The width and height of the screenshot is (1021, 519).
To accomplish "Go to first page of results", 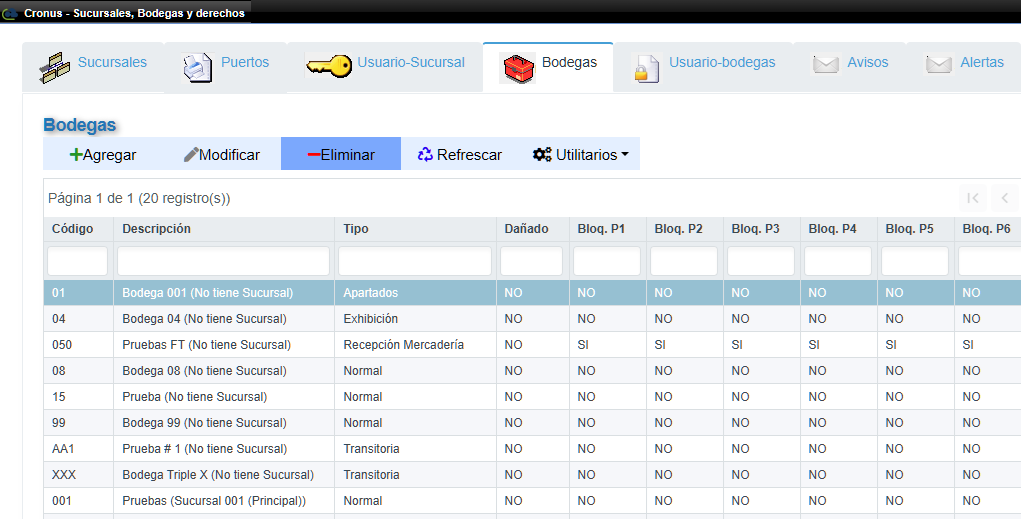I will [x=972, y=197].
